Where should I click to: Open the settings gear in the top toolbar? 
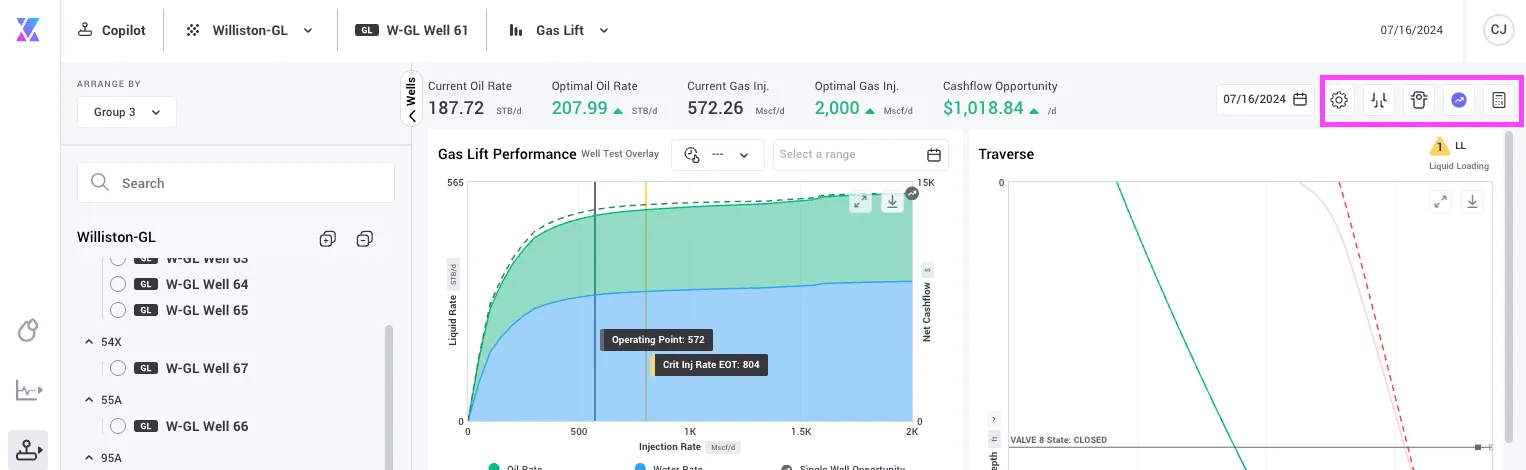1340,100
